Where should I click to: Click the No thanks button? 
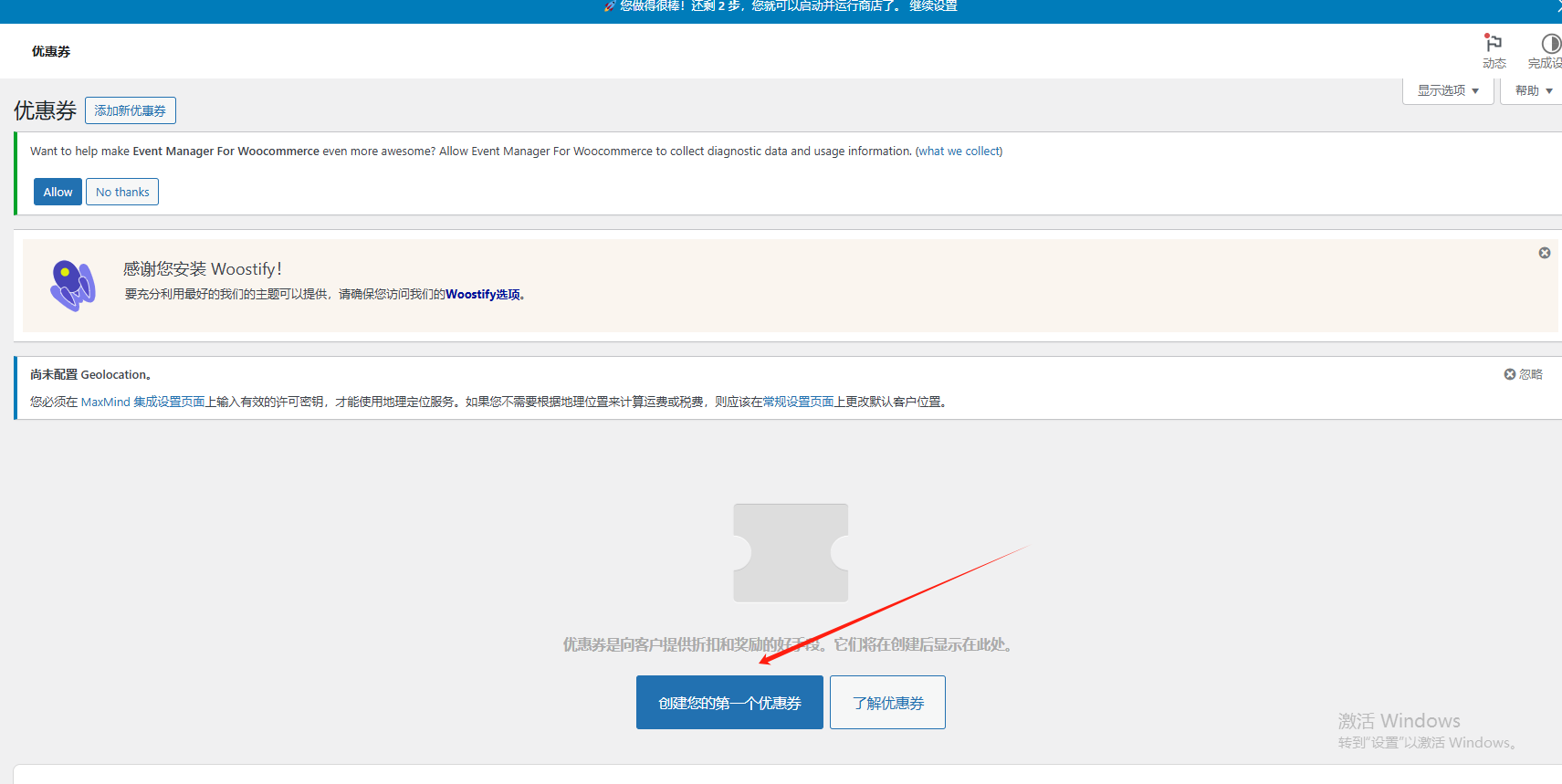click(122, 192)
